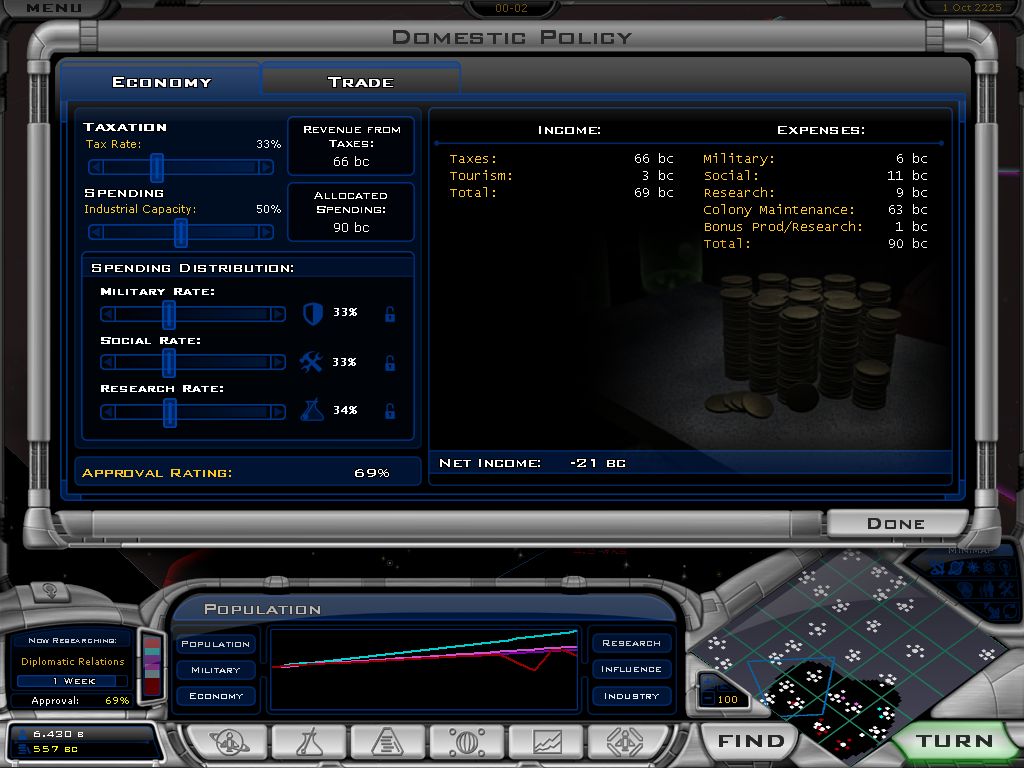
Task: Show the Influence graph
Action: point(632,669)
